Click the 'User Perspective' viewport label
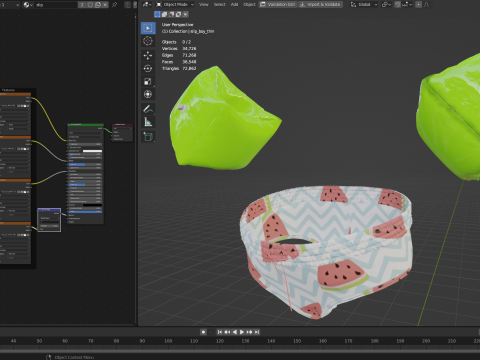 177,25
